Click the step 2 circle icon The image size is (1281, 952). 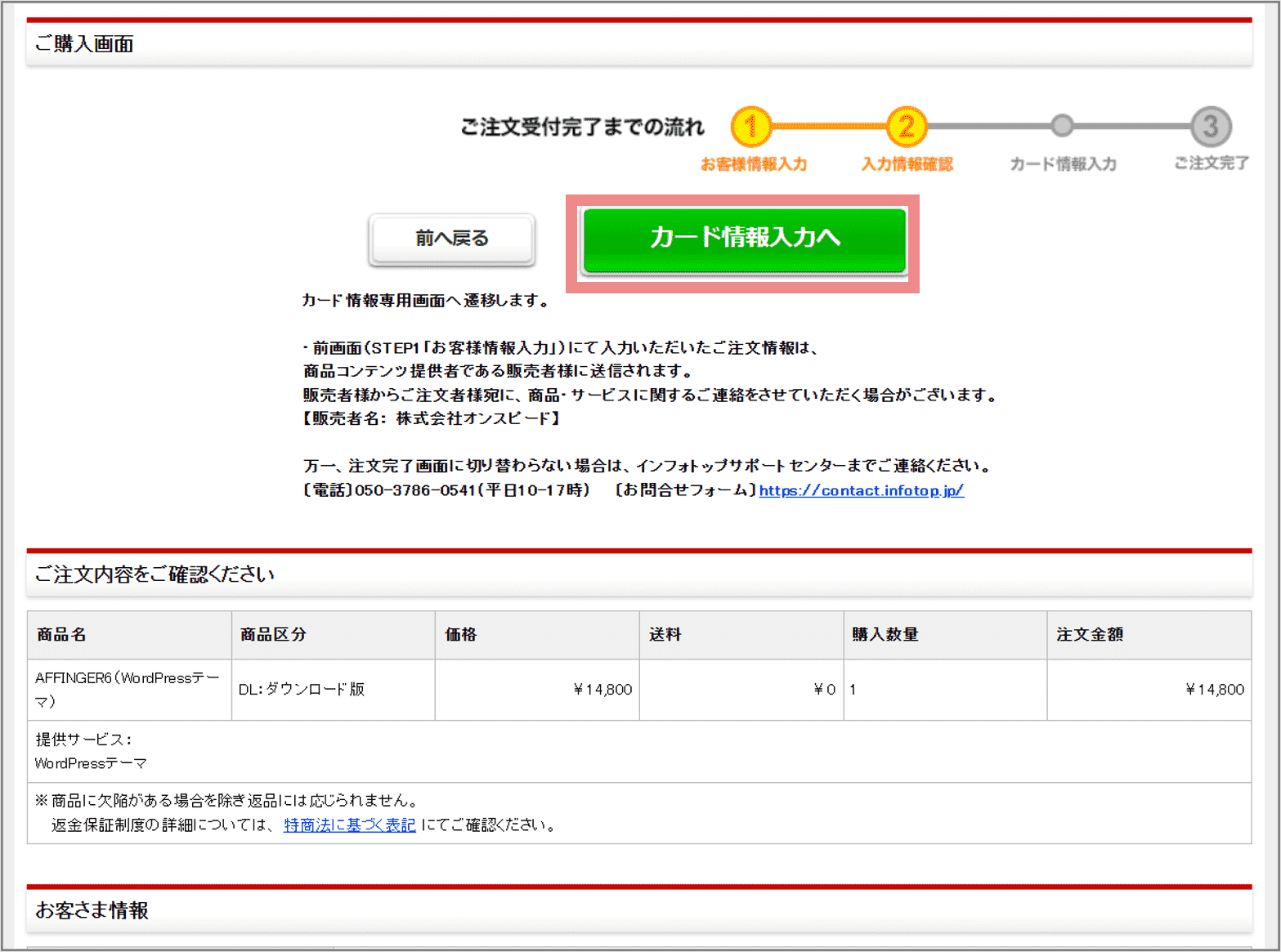click(906, 127)
